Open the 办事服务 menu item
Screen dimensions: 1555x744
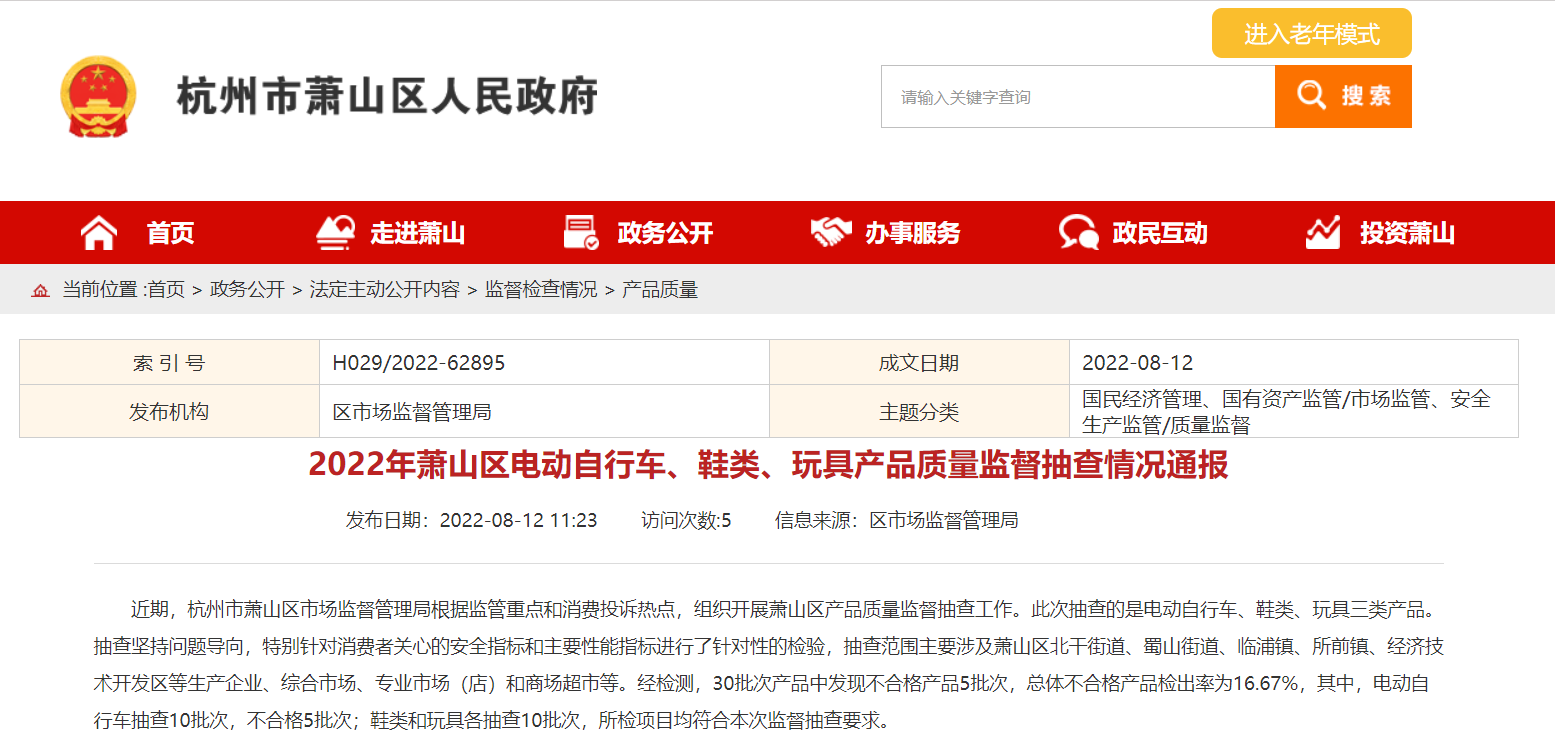pos(912,233)
